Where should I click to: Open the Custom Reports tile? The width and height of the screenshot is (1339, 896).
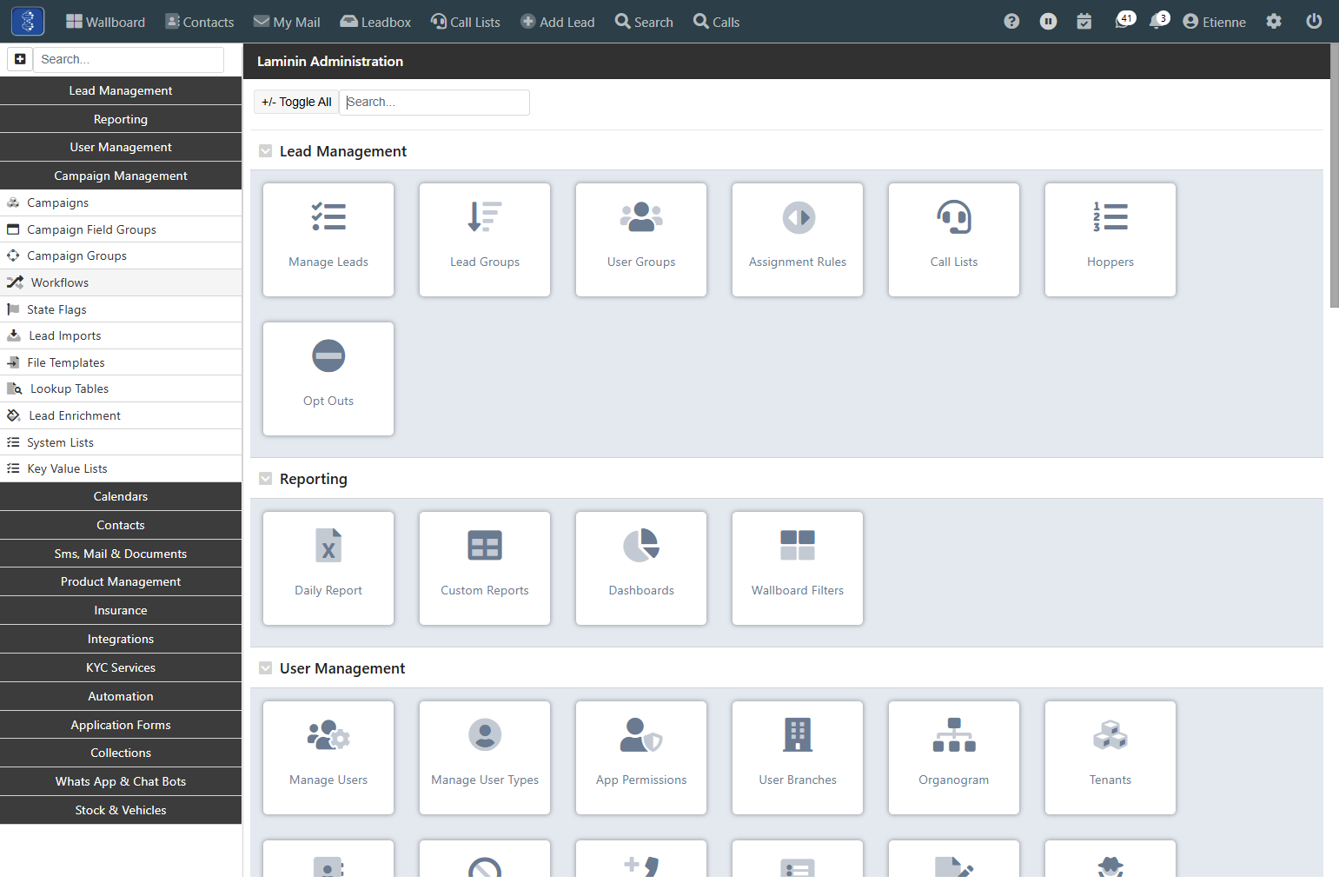point(485,568)
